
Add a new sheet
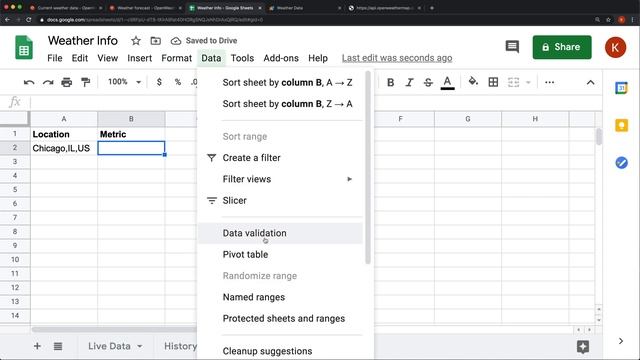[x=37, y=346]
